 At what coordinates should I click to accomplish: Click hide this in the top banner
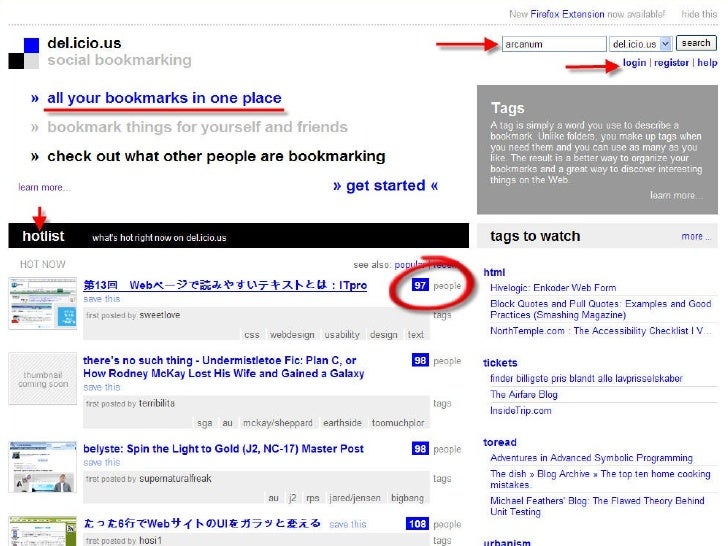pyautogui.click(x=699, y=14)
